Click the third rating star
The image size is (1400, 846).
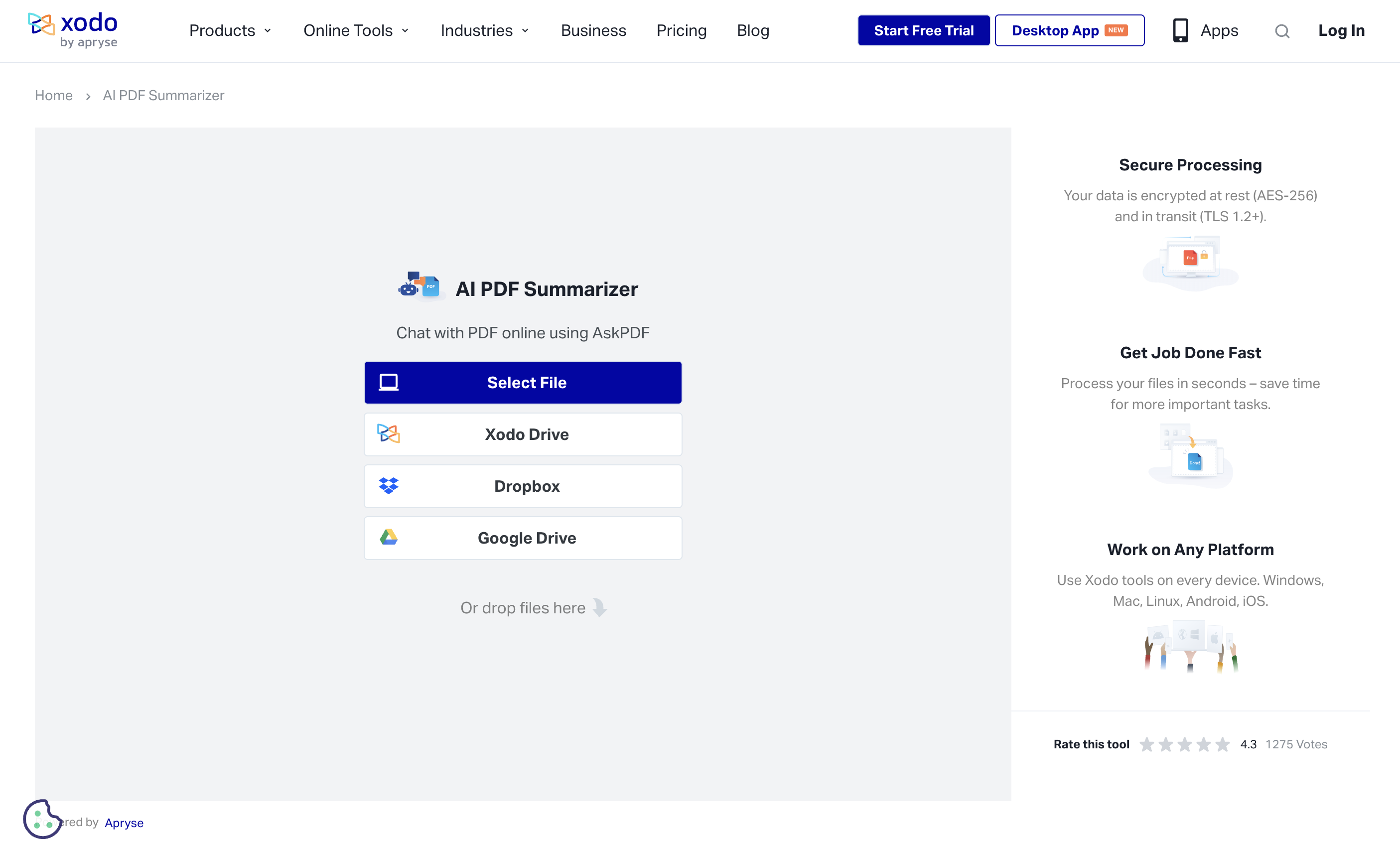1185,744
